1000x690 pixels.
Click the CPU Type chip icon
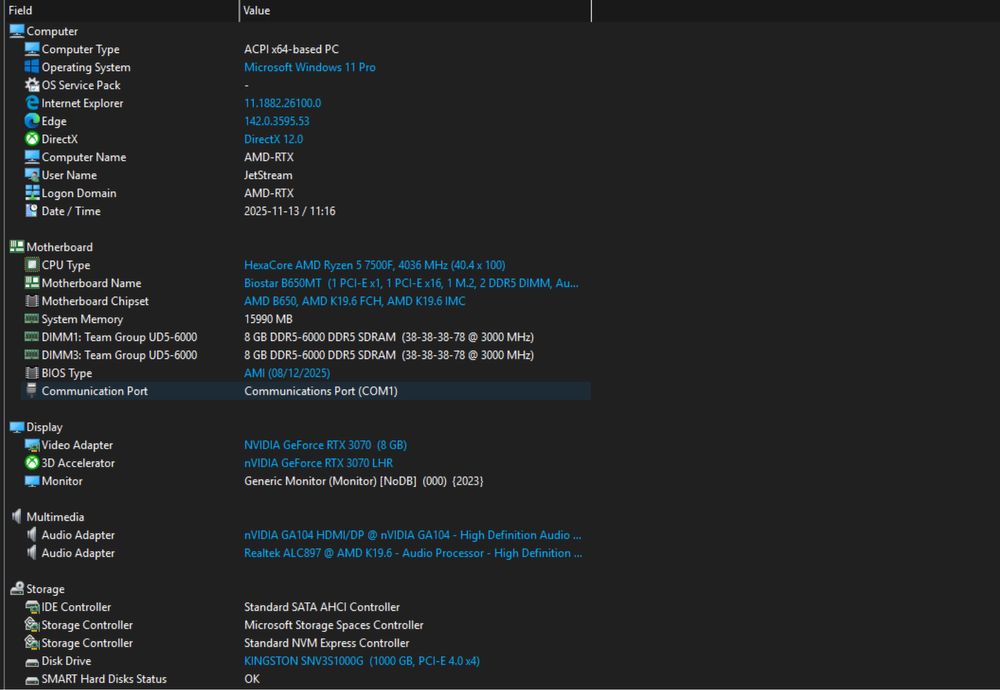(x=32, y=265)
